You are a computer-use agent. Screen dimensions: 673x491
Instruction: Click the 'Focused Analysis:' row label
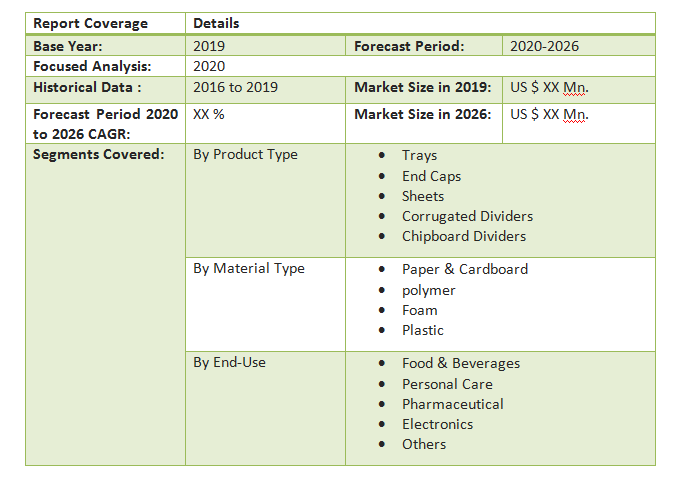(92, 66)
